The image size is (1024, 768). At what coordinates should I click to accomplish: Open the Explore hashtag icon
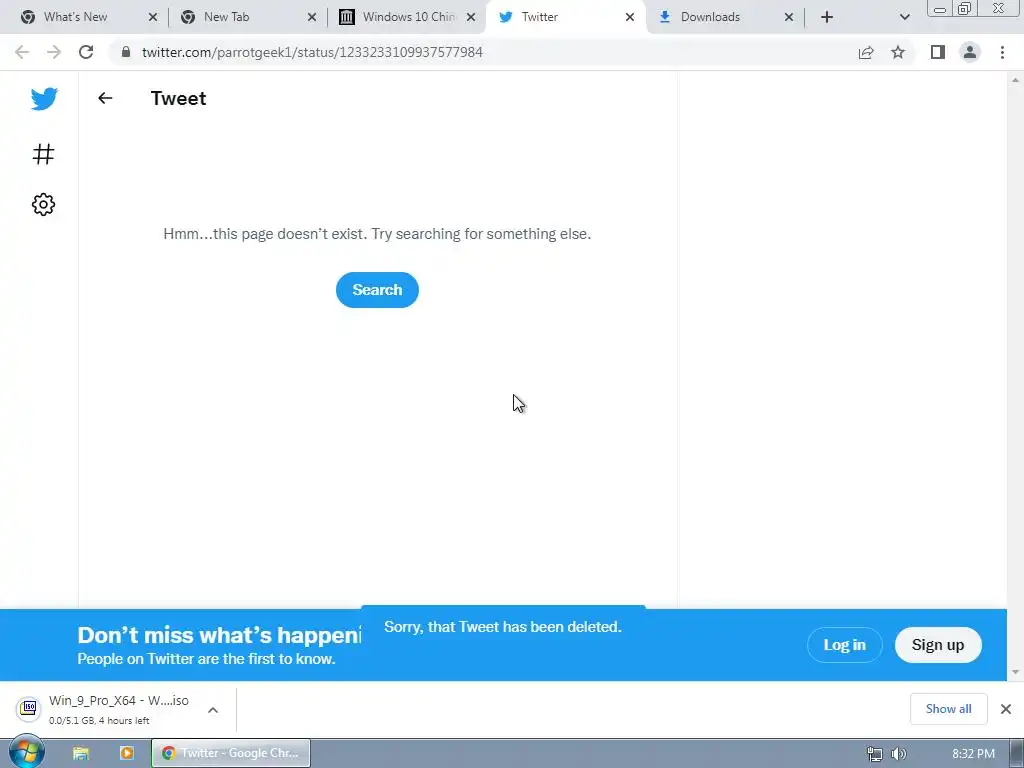44,154
